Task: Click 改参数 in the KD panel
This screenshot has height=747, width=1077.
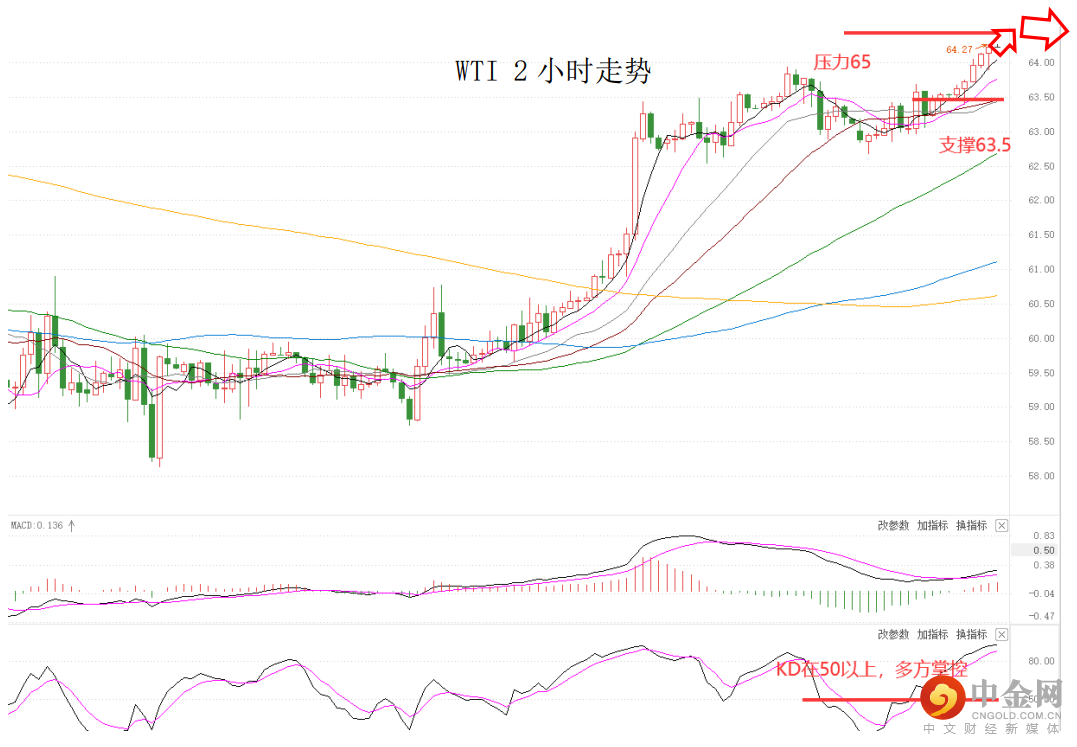Action: 893,634
